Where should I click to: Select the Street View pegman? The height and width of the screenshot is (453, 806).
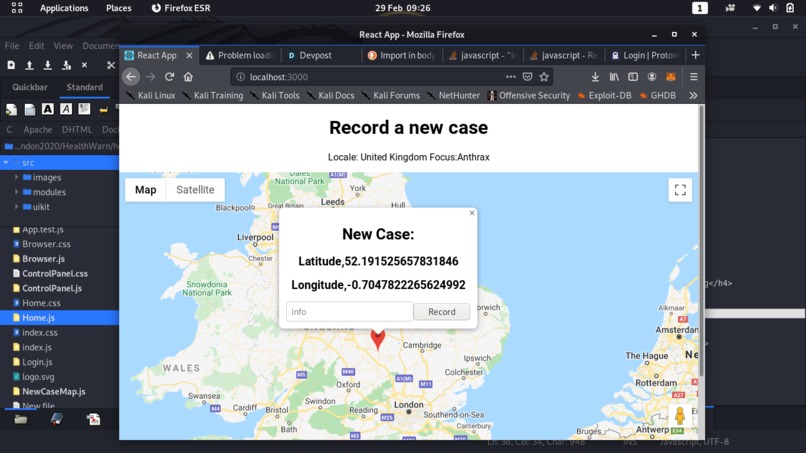[x=680, y=415]
